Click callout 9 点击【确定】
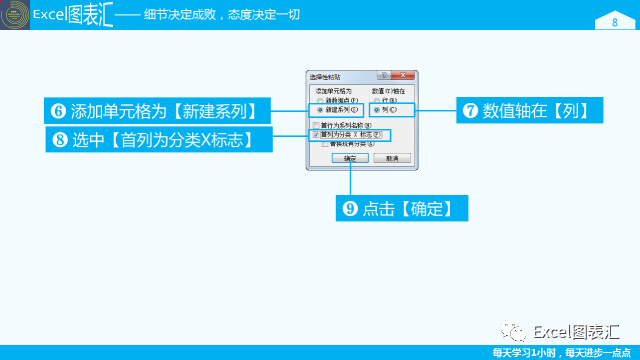Viewport: 640px width, 360px height. 402,208
